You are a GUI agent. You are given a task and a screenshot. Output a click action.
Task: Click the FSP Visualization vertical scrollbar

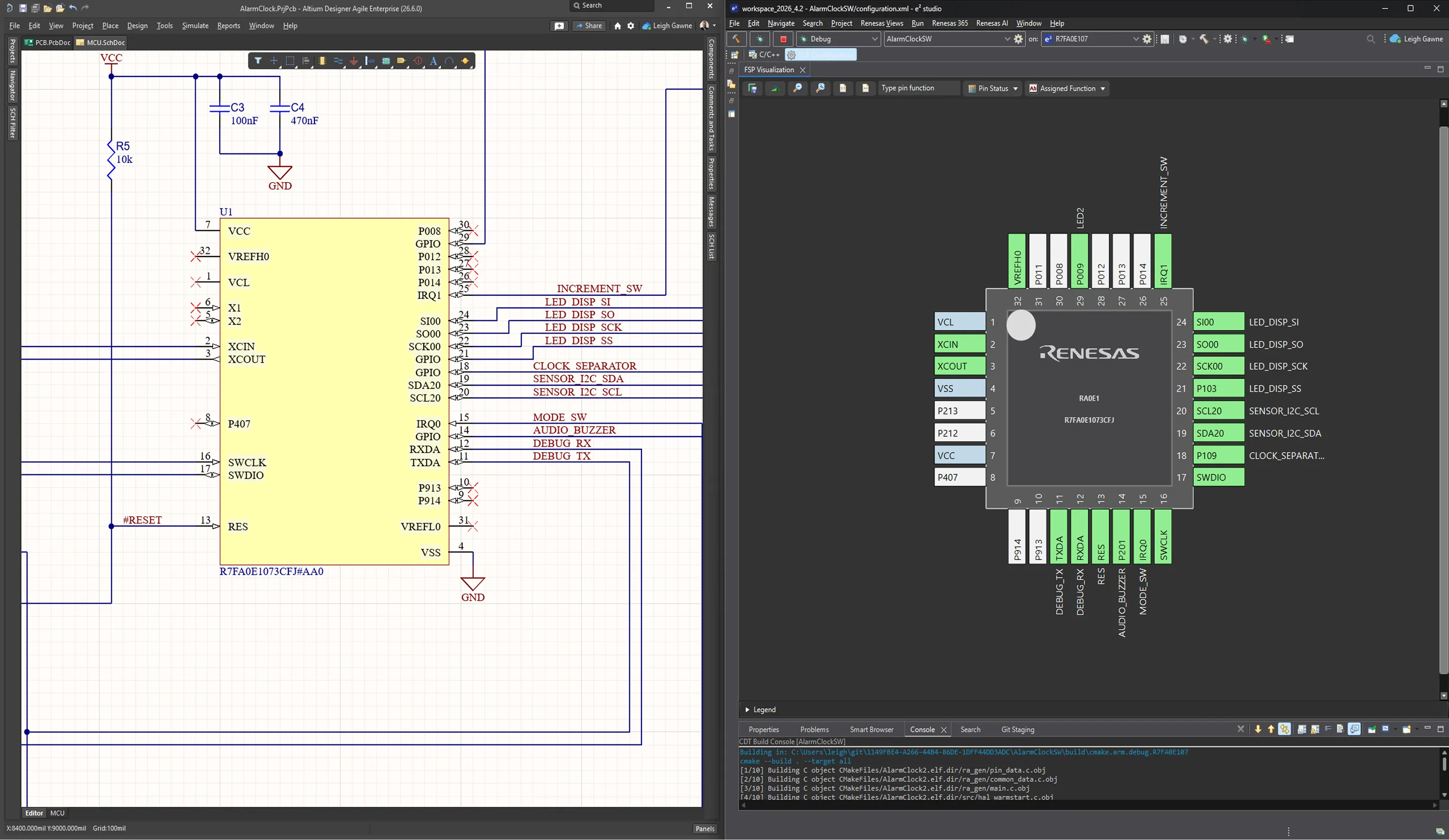[x=1443, y=399]
